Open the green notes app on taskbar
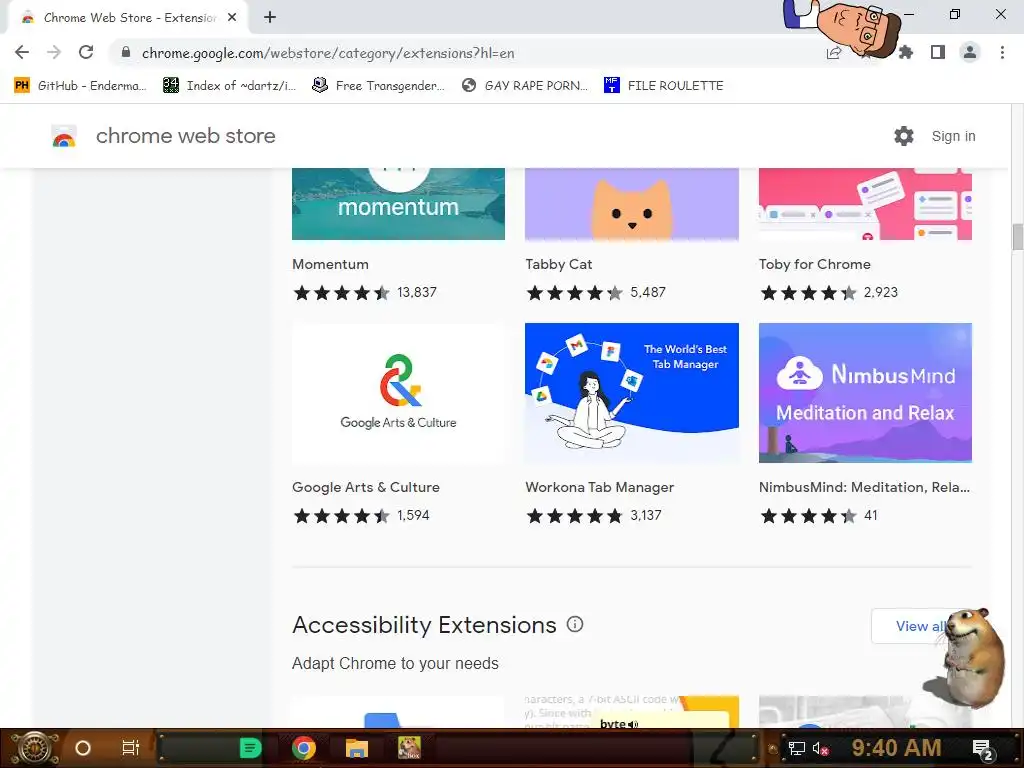This screenshot has width=1024, height=768. click(250, 748)
